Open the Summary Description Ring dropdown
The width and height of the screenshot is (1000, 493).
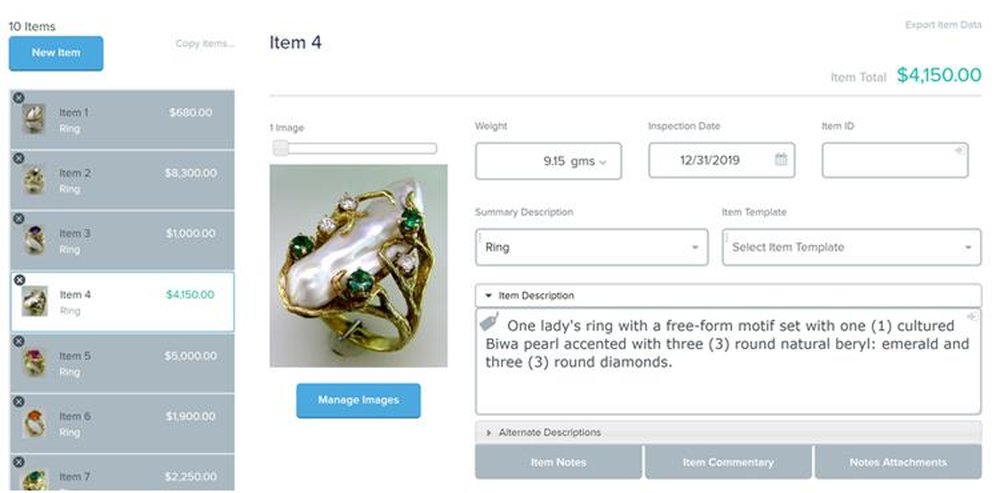tap(694, 247)
